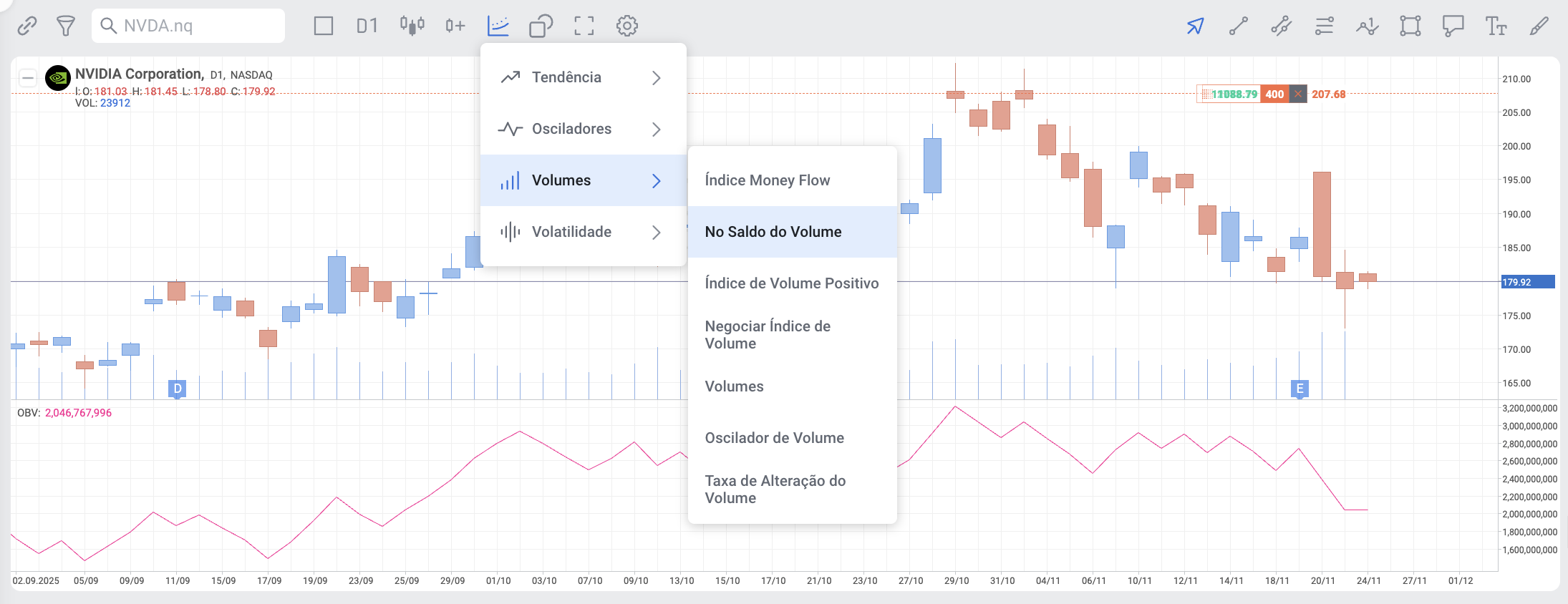Add the Volumes indicator from submenu
Screen dimensions: 1568x604
(793, 386)
